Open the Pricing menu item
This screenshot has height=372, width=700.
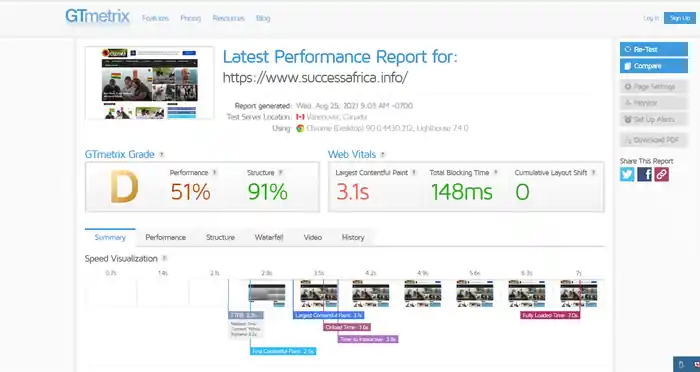pyautogui.click(x=191, y=18)
